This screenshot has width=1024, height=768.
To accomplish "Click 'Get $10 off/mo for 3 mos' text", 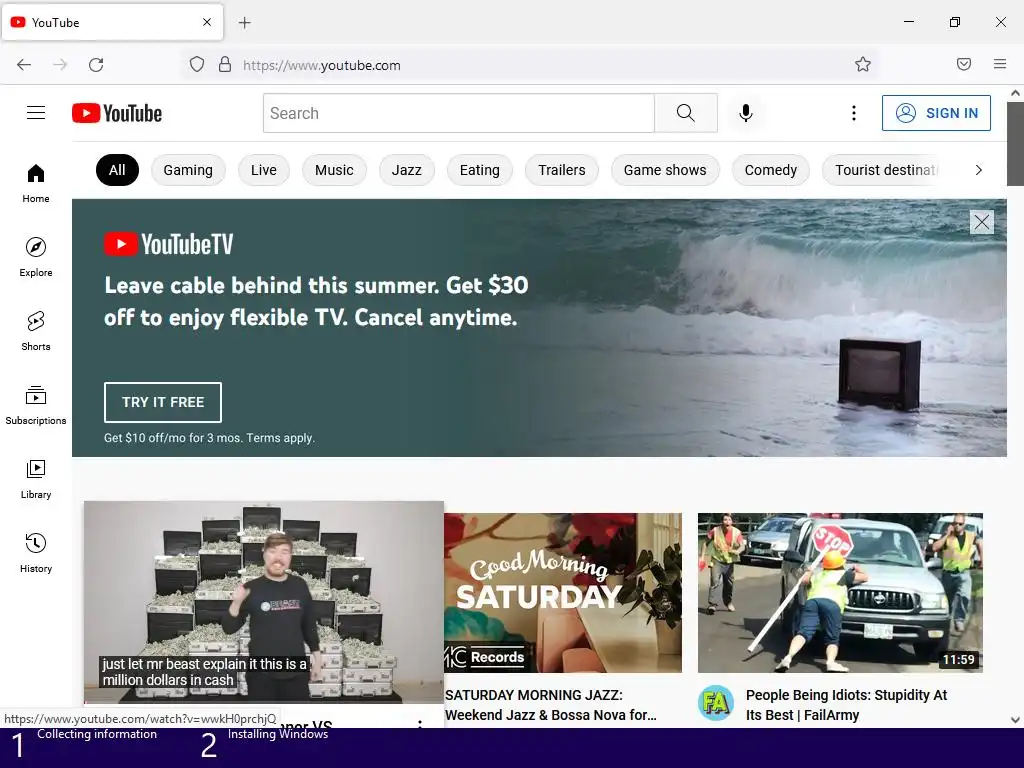I will (x=209, y=438).
